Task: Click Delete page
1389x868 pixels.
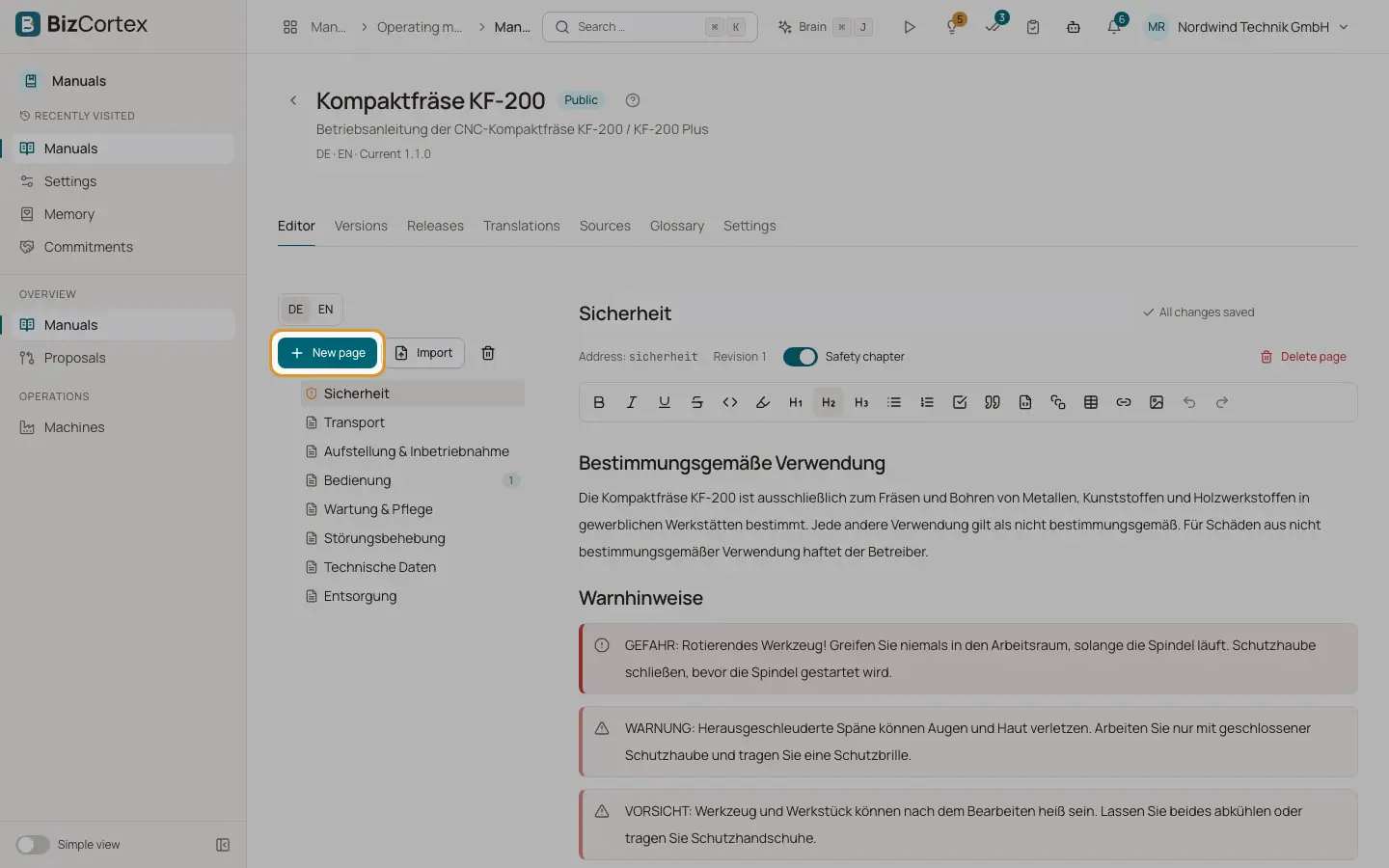Action: [1303, 357]
